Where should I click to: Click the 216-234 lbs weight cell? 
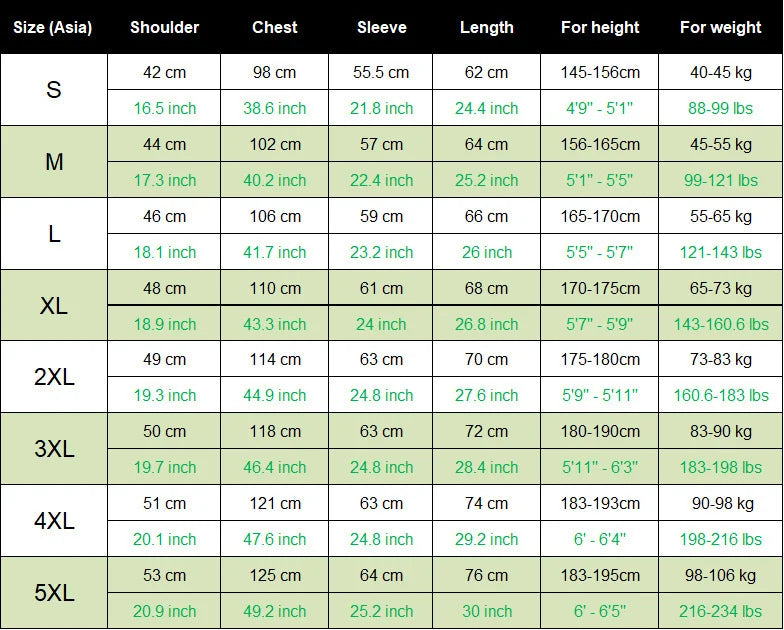(720, 611)
